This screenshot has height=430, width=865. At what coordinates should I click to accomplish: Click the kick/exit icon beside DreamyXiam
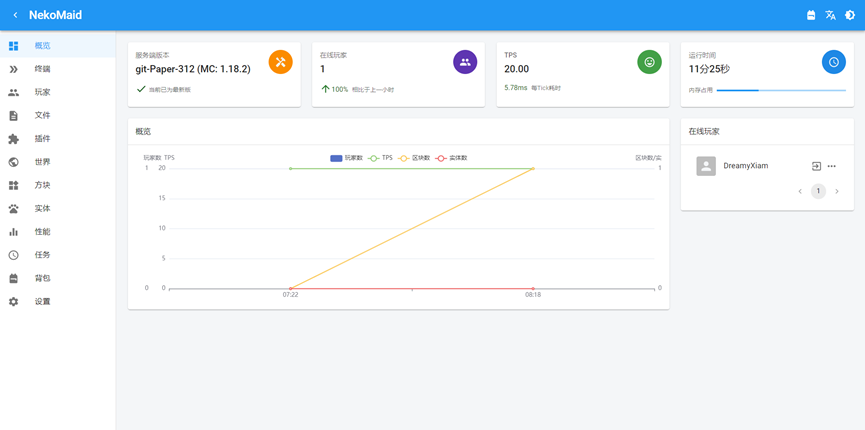816,166
